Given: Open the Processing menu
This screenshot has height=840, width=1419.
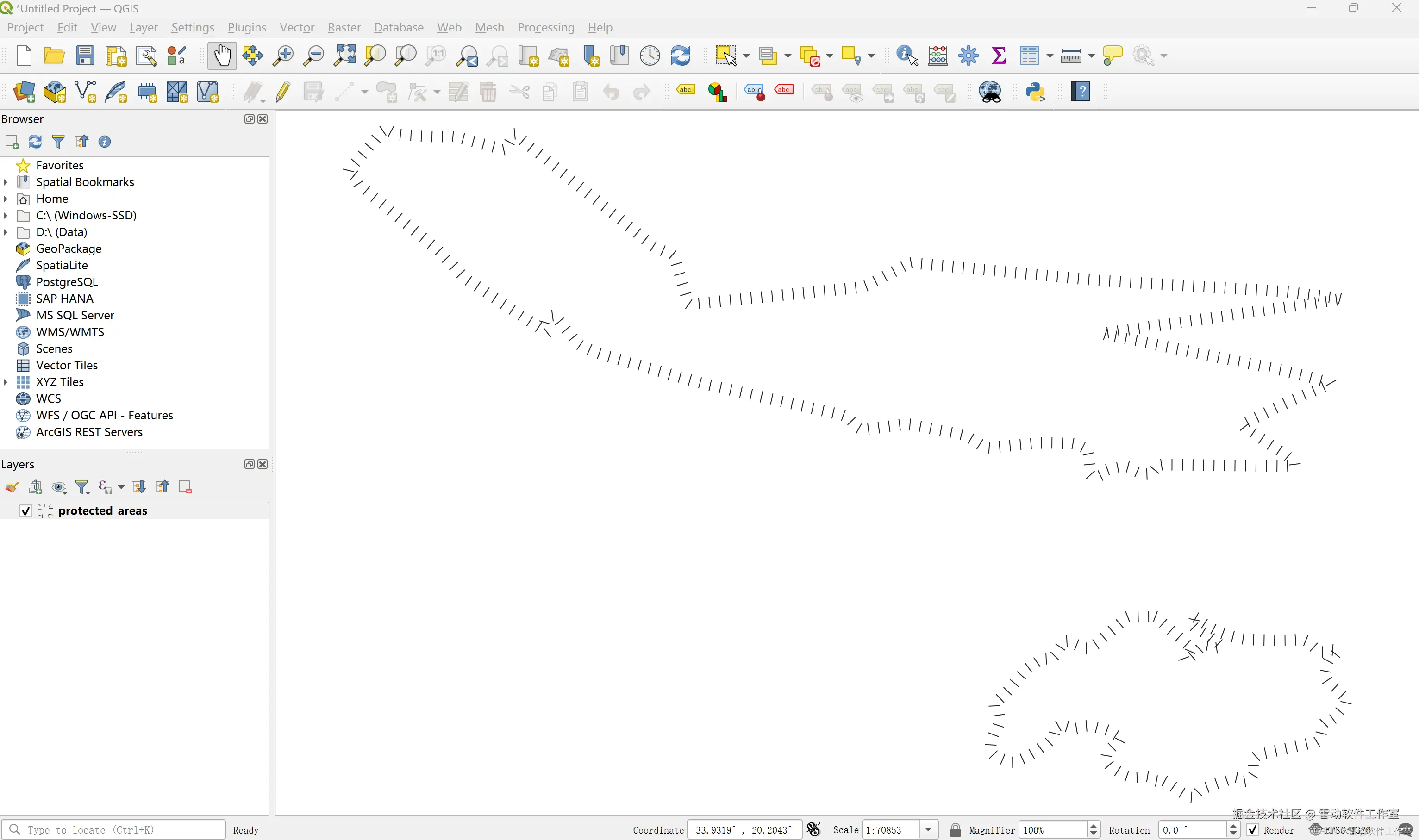Looking at the screenshot, I should 545,27.
